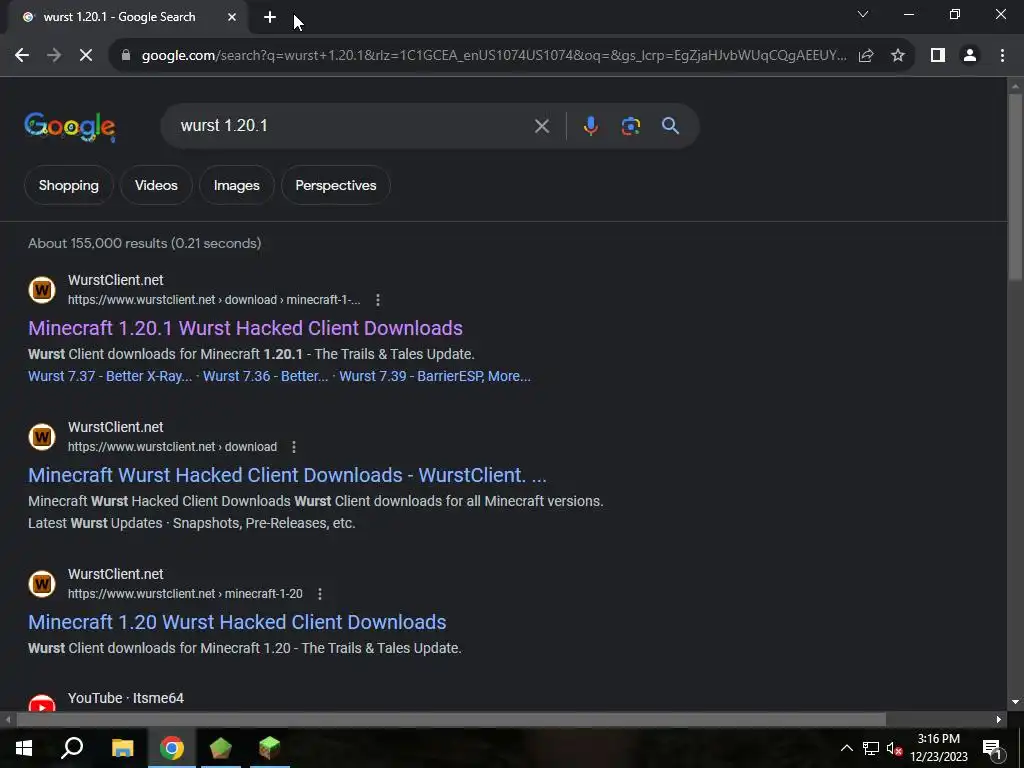Click Chrome icon in taskbar
Image resolution: width=1024 pixels, height=768 pixels.
tap(172, 748)
